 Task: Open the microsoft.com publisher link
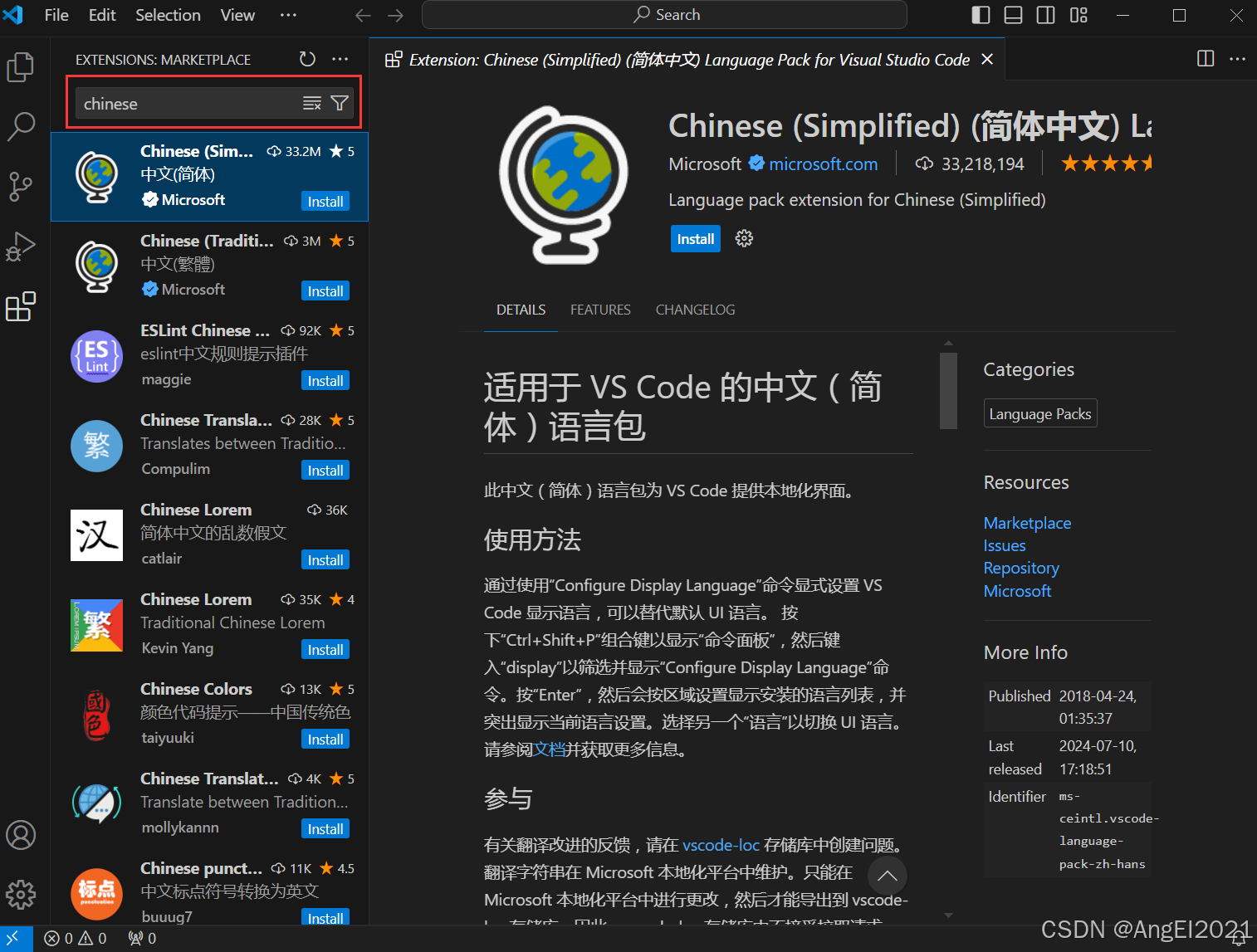pyautogui.click(x=823, y=164)
